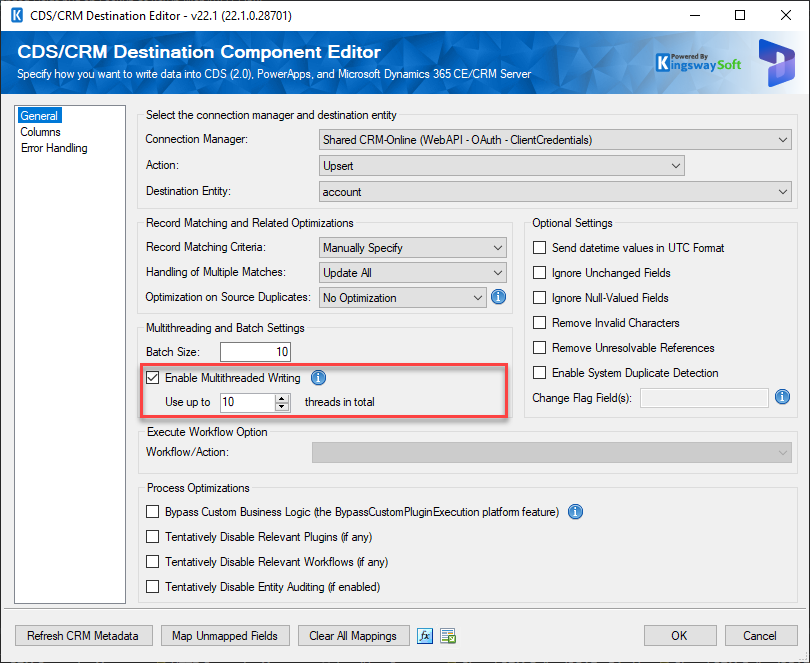Click the Cancel button
The width and height of the screenshot is (810, 663).
click(760, 636)
